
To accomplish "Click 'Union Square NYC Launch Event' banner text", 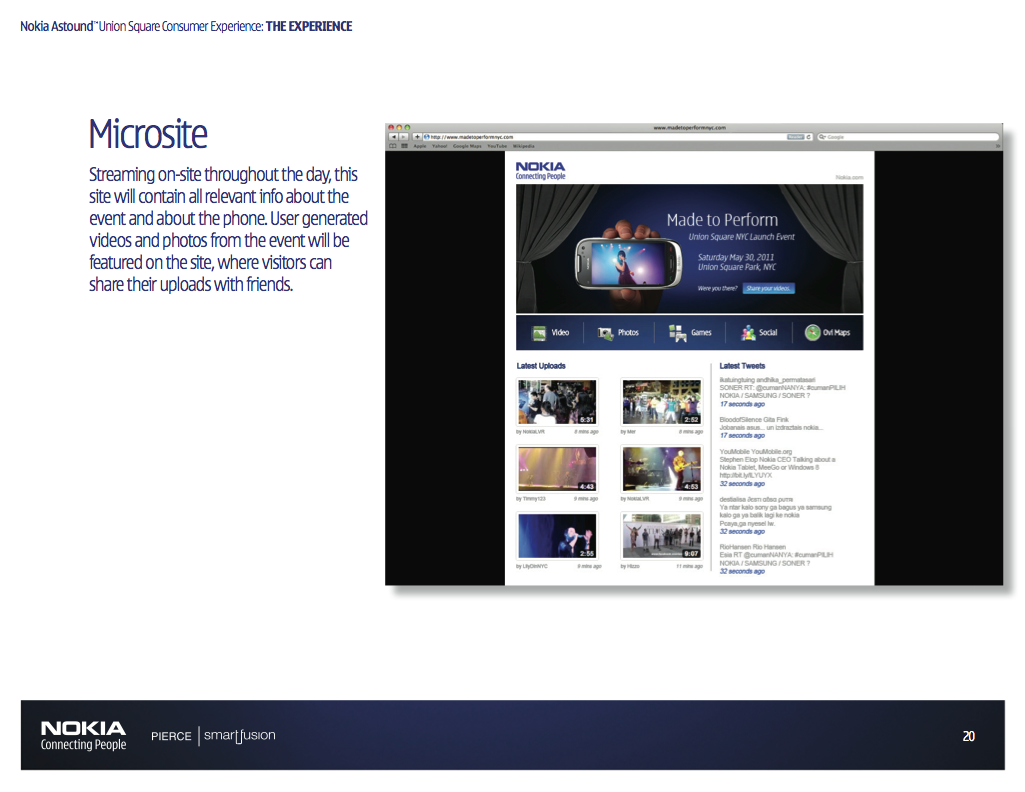I will tap(741, 237).
